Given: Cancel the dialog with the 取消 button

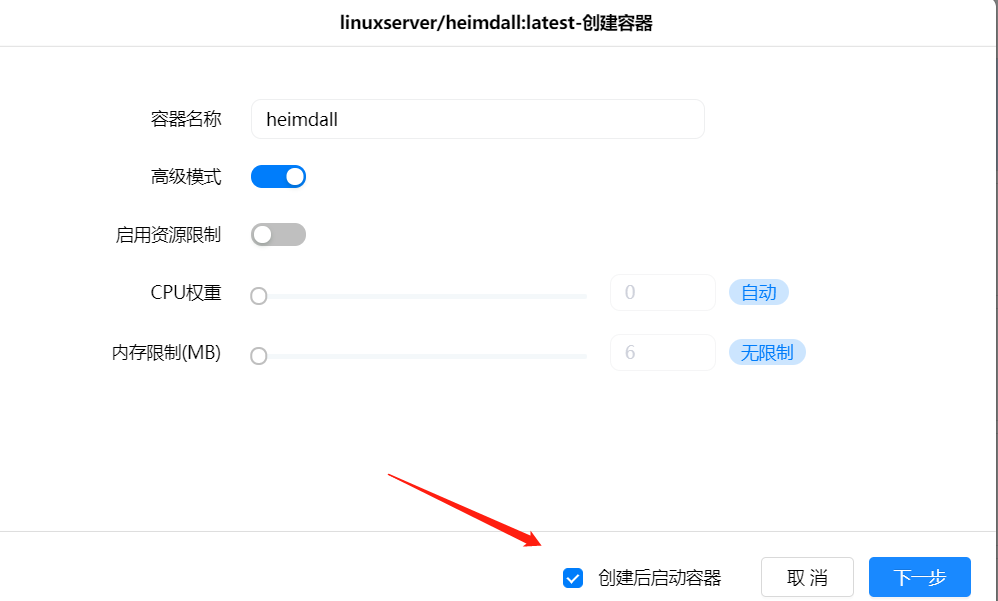Looking at the screenshot, I should coord(807,577).
